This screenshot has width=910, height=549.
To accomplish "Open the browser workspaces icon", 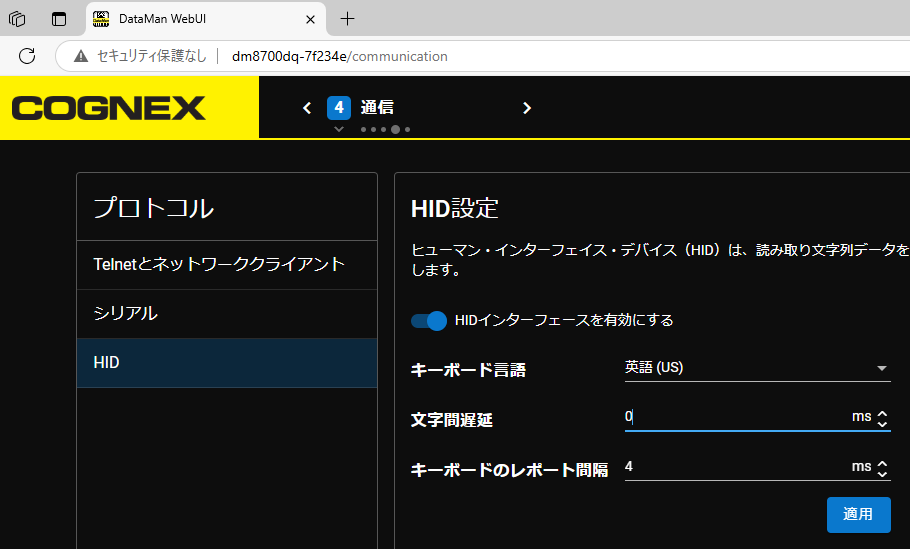I will coord(17,19).
